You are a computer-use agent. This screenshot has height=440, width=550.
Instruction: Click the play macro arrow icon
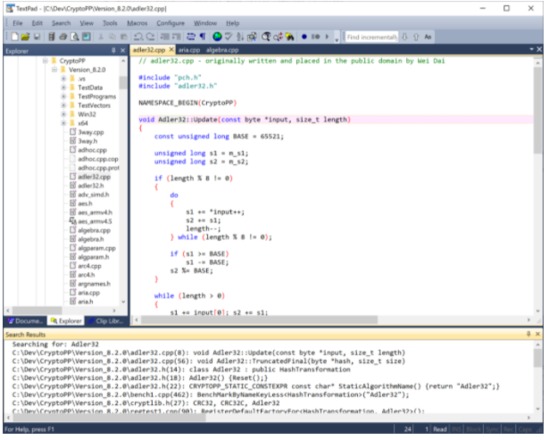pos(327,36)
